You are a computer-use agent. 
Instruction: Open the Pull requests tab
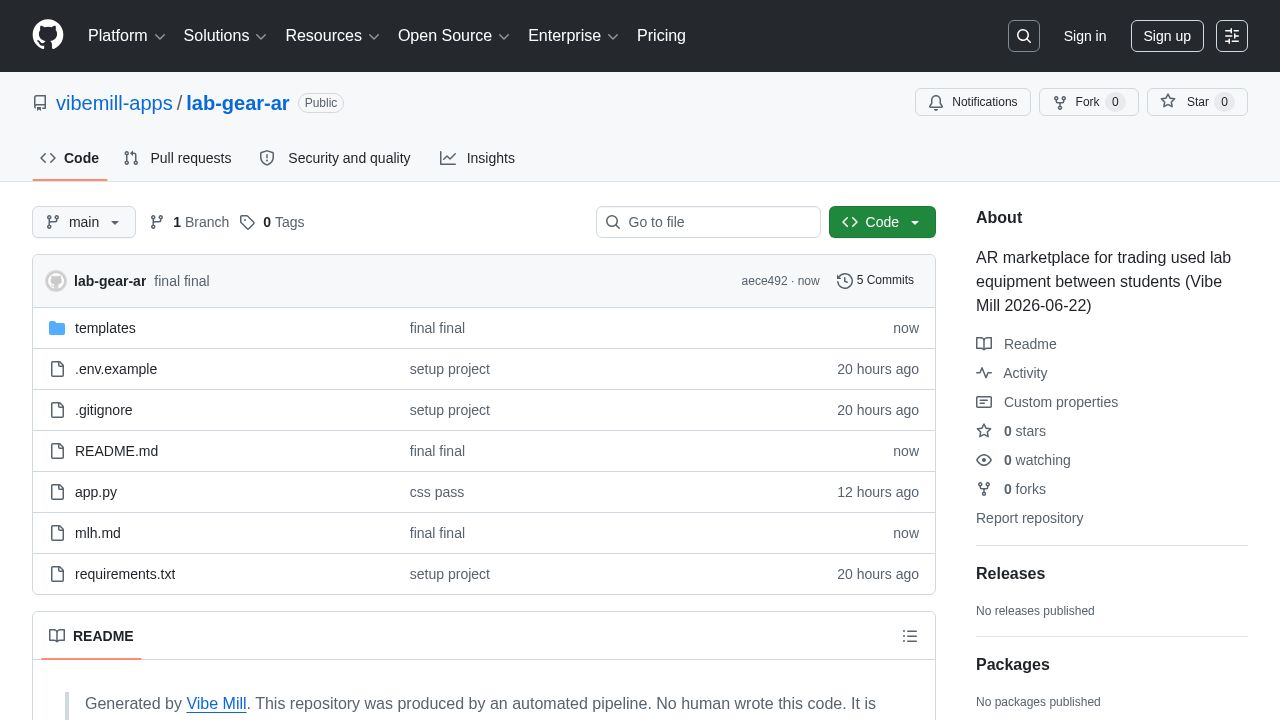coord(177,158)
